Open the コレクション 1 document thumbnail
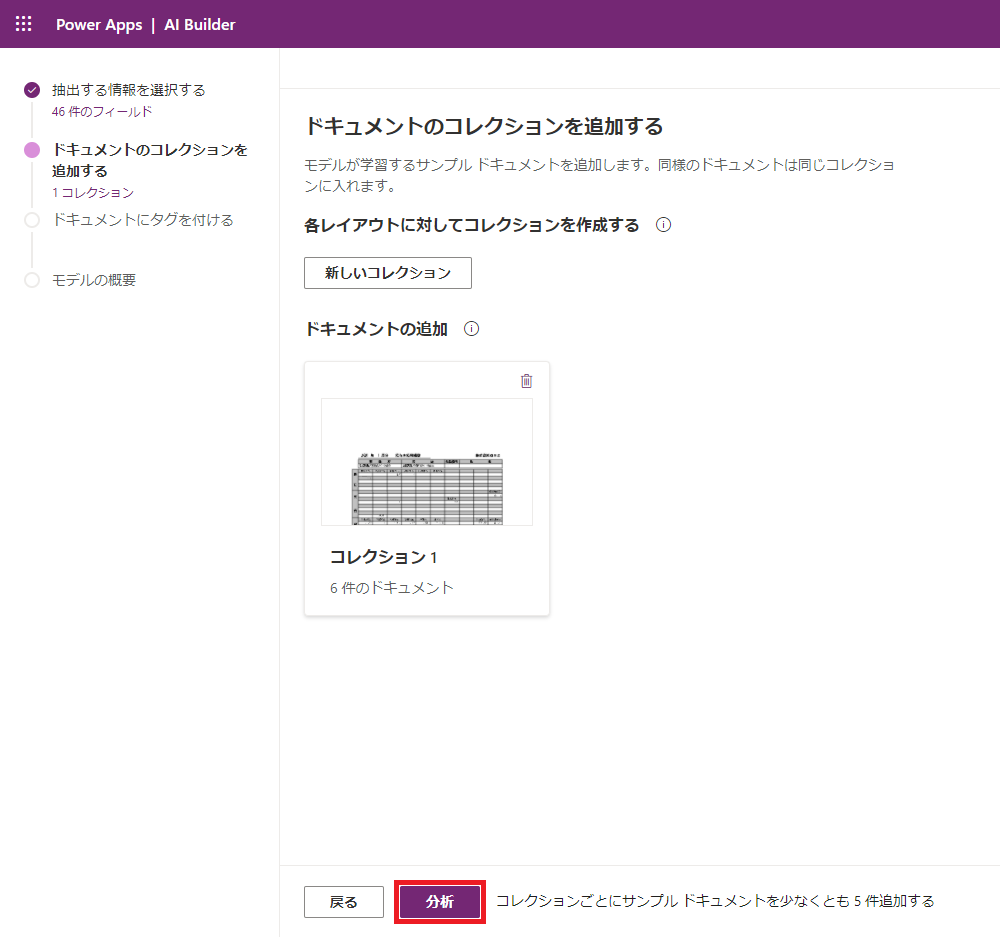The height and width of the screenshot is (937, 1000). (x=427, y=462)
